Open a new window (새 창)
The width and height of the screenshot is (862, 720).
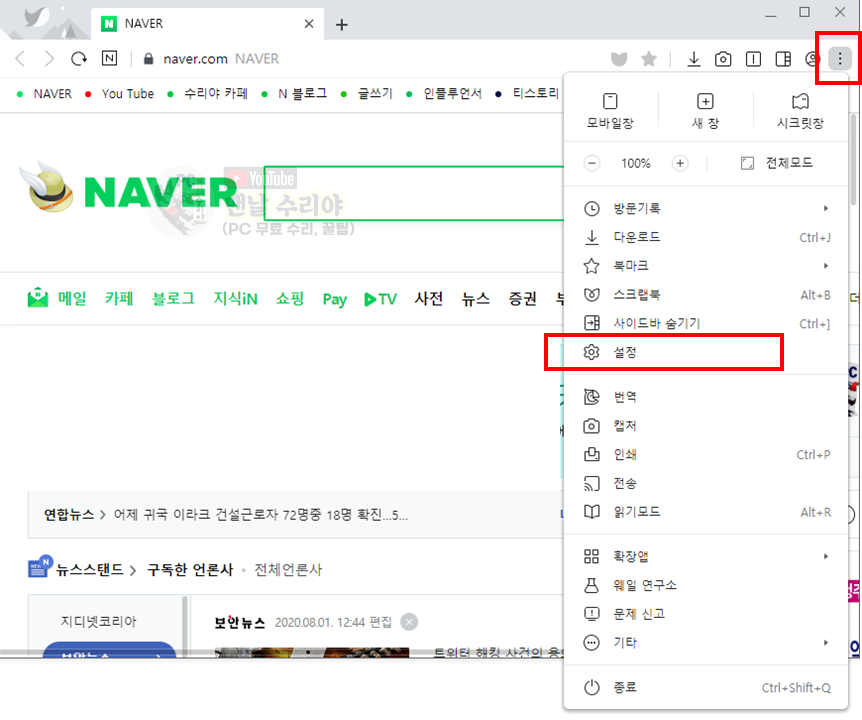(705, 111)
